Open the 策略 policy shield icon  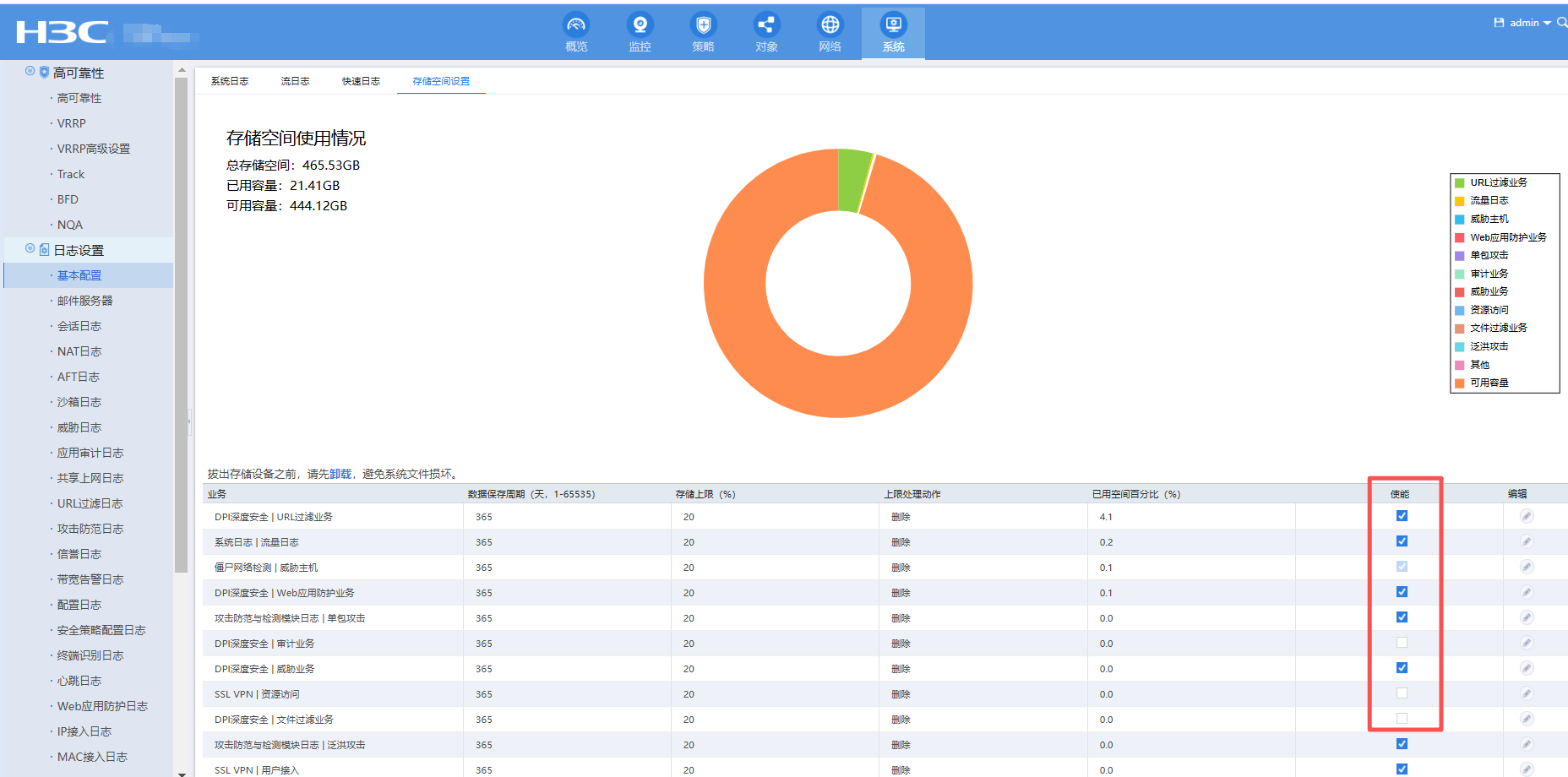click(x=703, y=25)
